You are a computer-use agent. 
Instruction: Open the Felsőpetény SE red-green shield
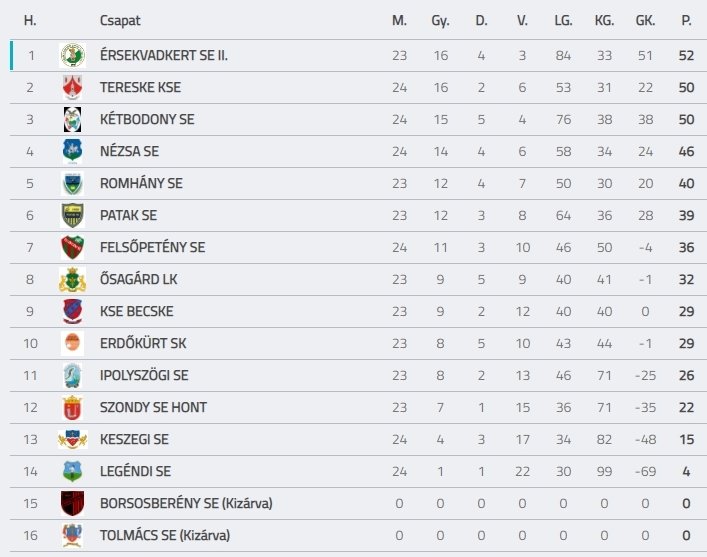click(73, 248)
